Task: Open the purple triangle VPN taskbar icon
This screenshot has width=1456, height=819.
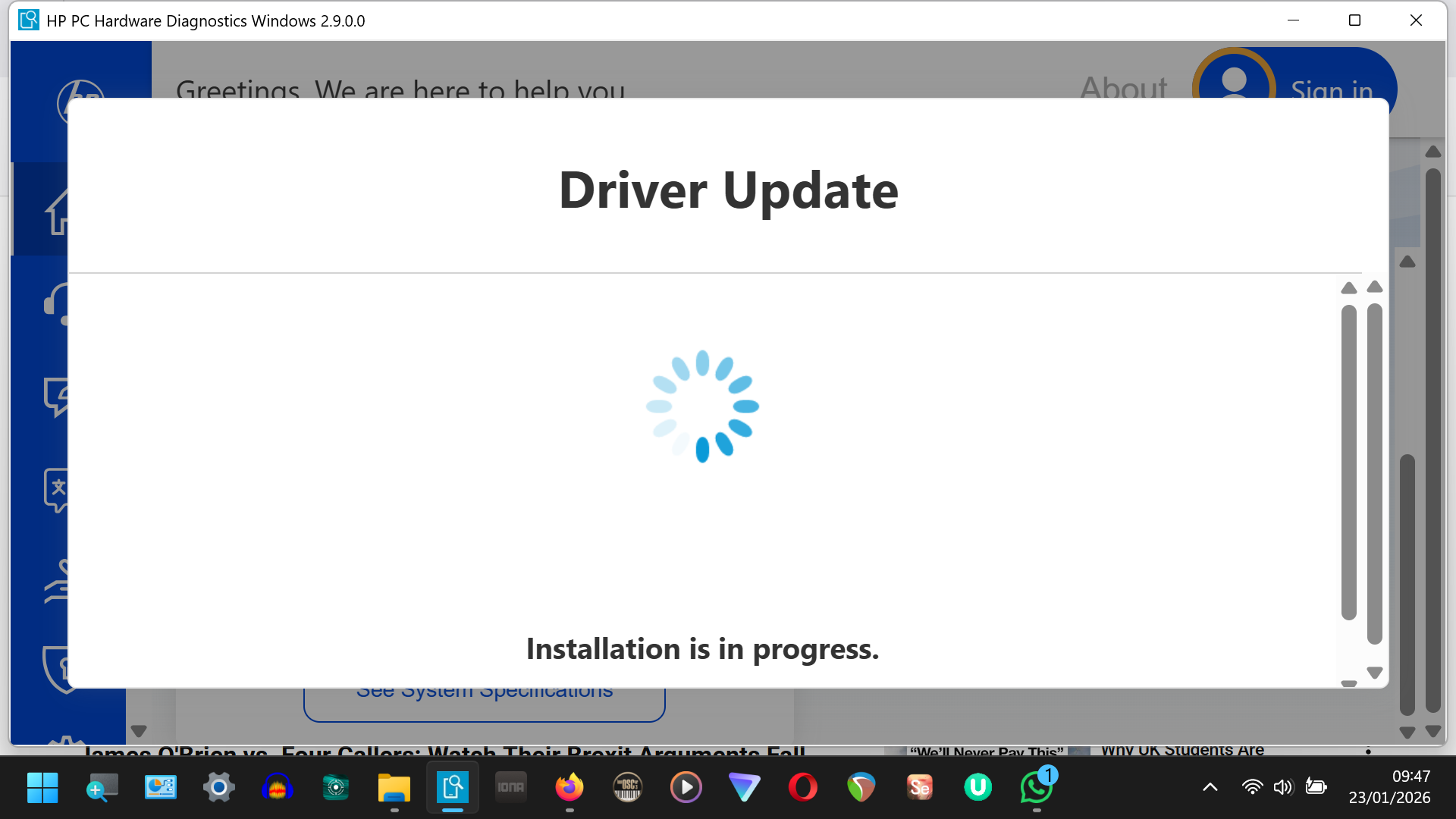Action: pyautogui.click(x=745, y=788)
